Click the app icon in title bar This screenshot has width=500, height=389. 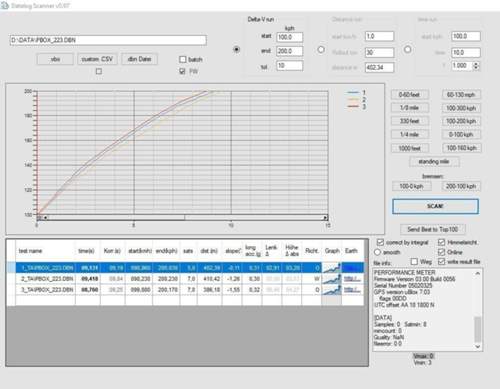click(5, 6)
